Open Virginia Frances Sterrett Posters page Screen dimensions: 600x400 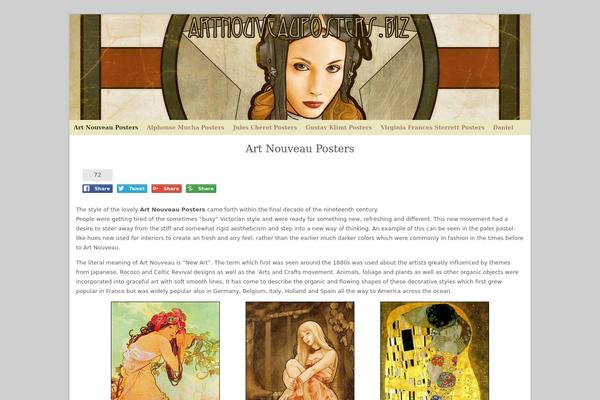tap(432, 127)
